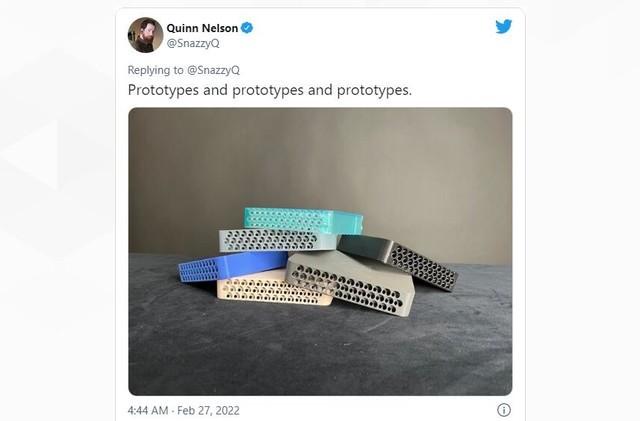The width and height of the screenshot is (640, 421).
Task: Follow the @SnazzyQ mention after Replying to
Action: [x=213, y=70]
